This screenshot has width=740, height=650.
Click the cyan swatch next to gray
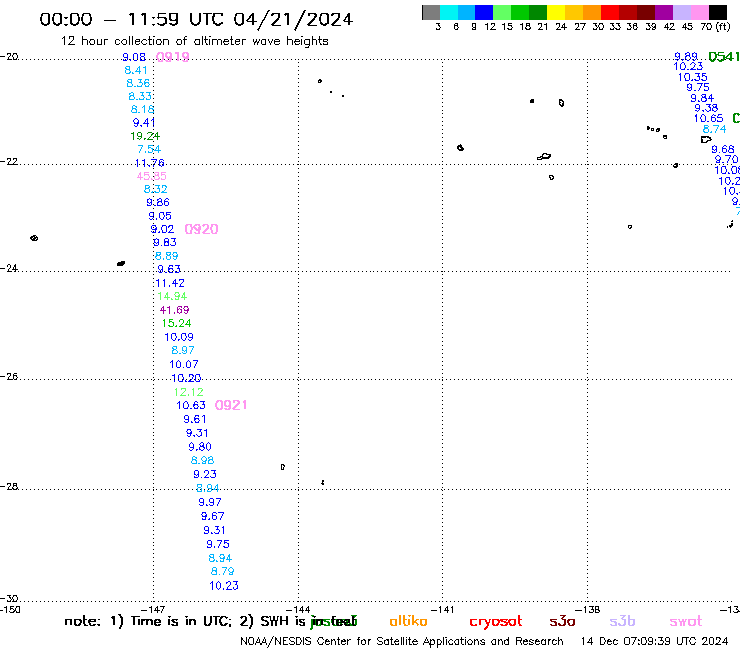[449, 12]
